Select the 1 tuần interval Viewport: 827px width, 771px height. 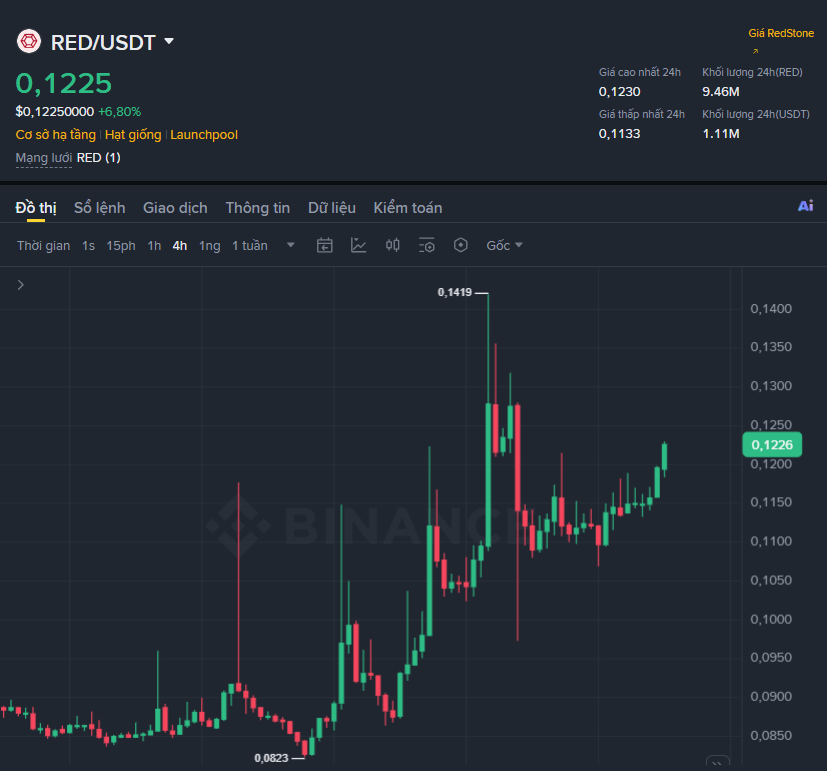tap(250, 246)
